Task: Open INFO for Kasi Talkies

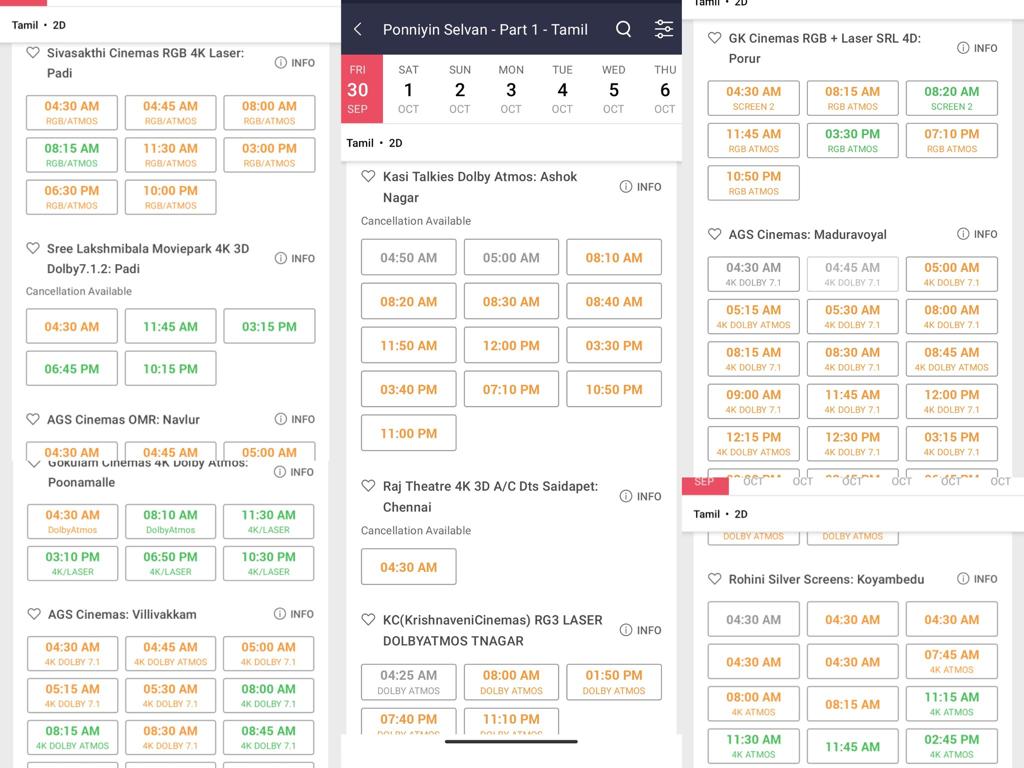Action: coord(640,187)
